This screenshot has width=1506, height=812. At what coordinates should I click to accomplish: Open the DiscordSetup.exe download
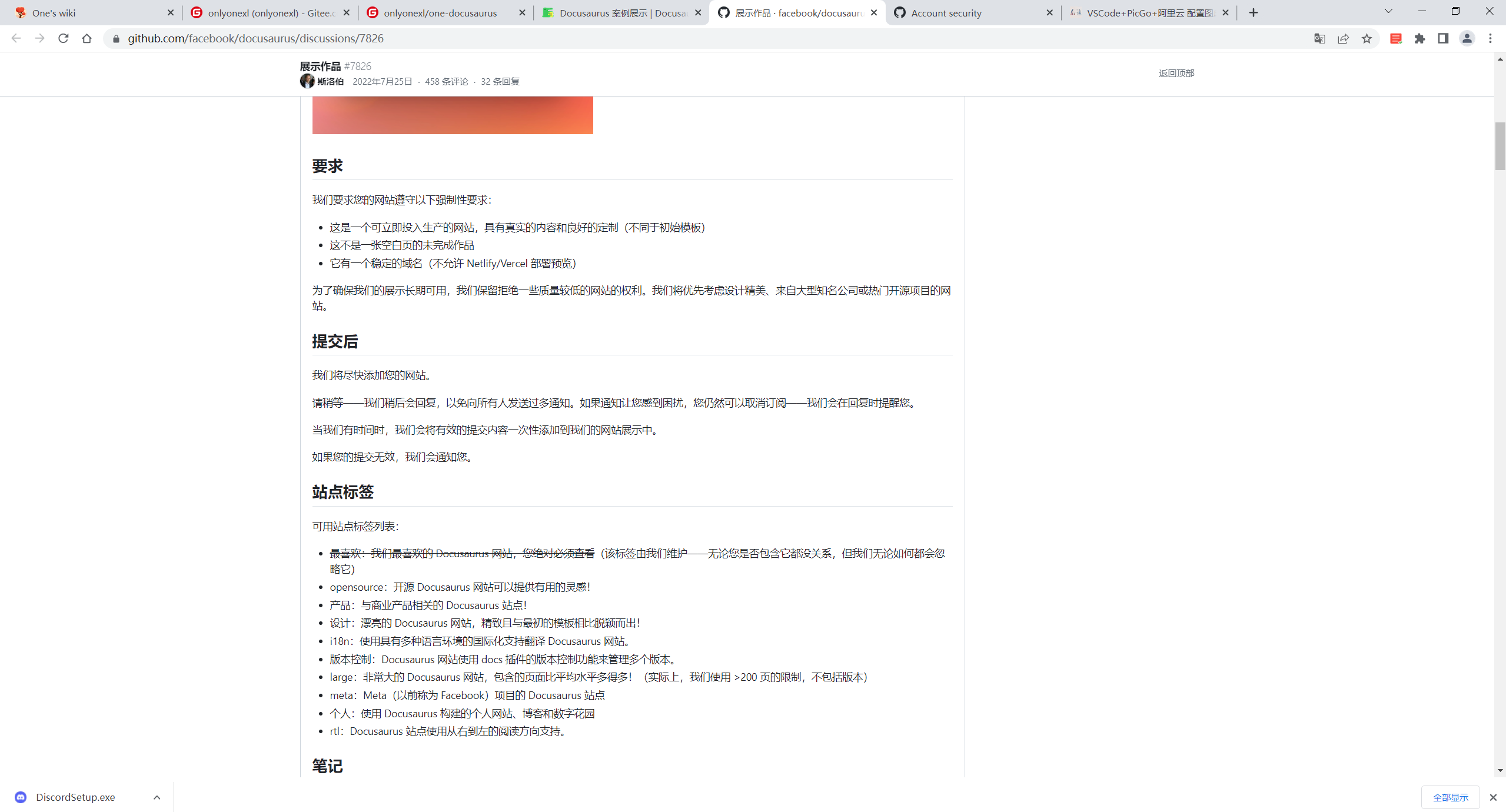coord(75,797)
